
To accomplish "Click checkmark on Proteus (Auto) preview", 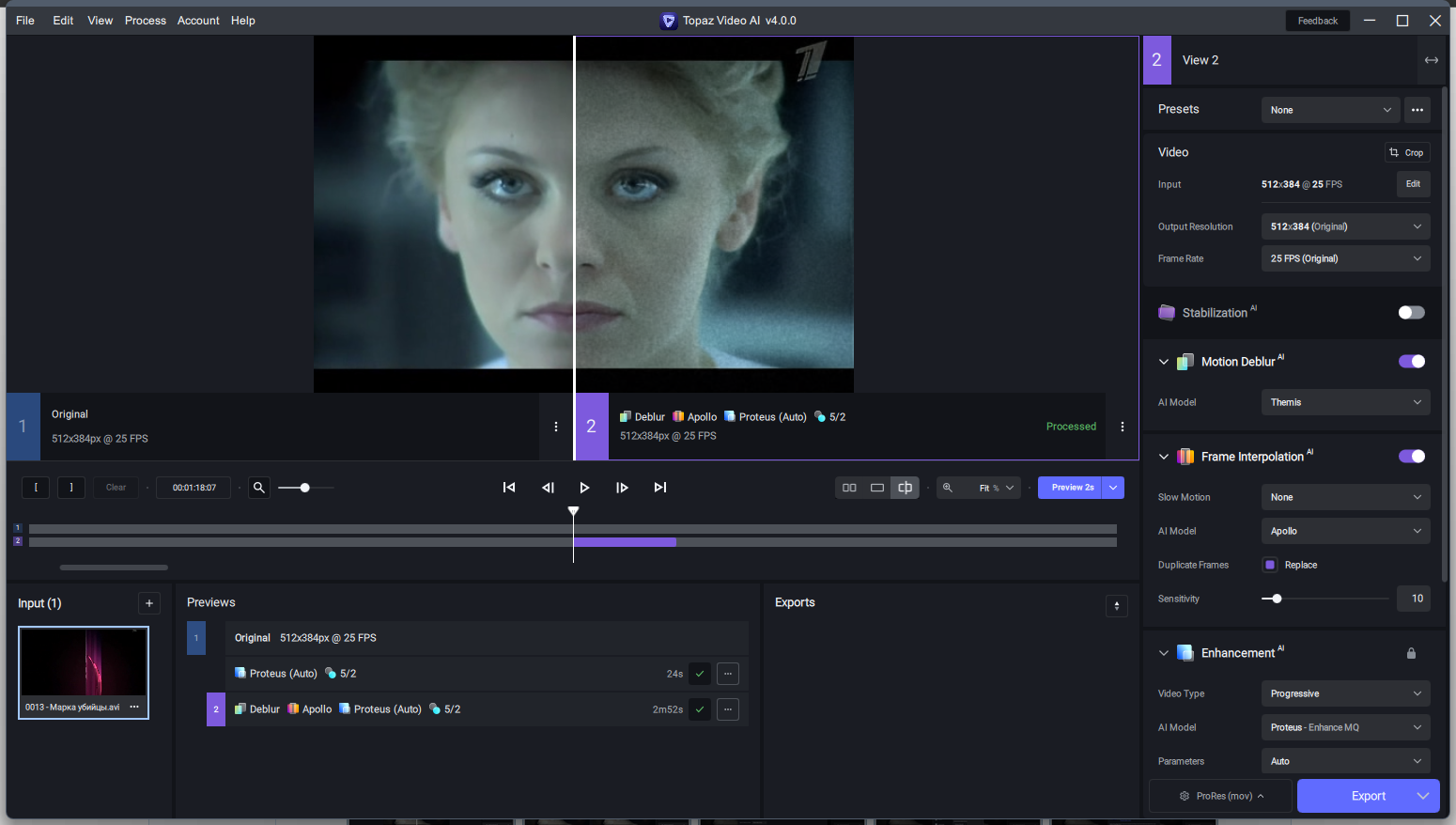I will 700,674.
